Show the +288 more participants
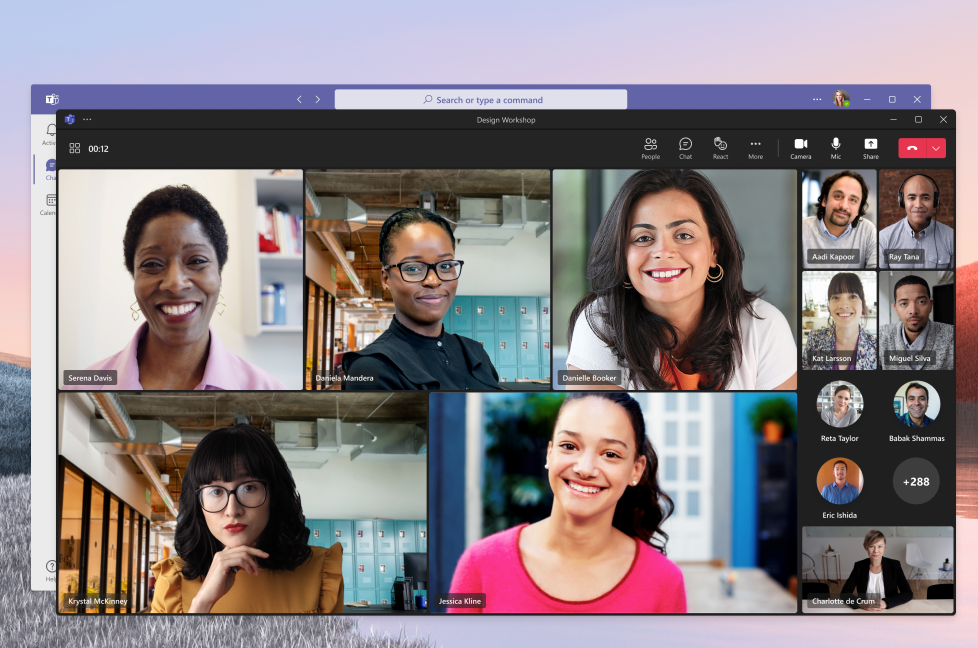This screenshot has height=648, width=978. click(916, 481)
